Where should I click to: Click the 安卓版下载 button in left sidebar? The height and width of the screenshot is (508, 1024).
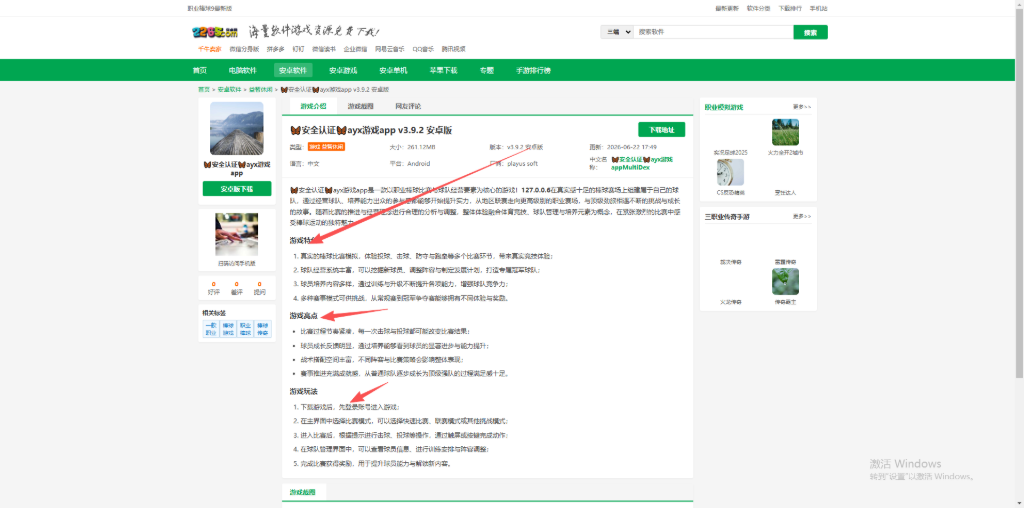(236, 189)
